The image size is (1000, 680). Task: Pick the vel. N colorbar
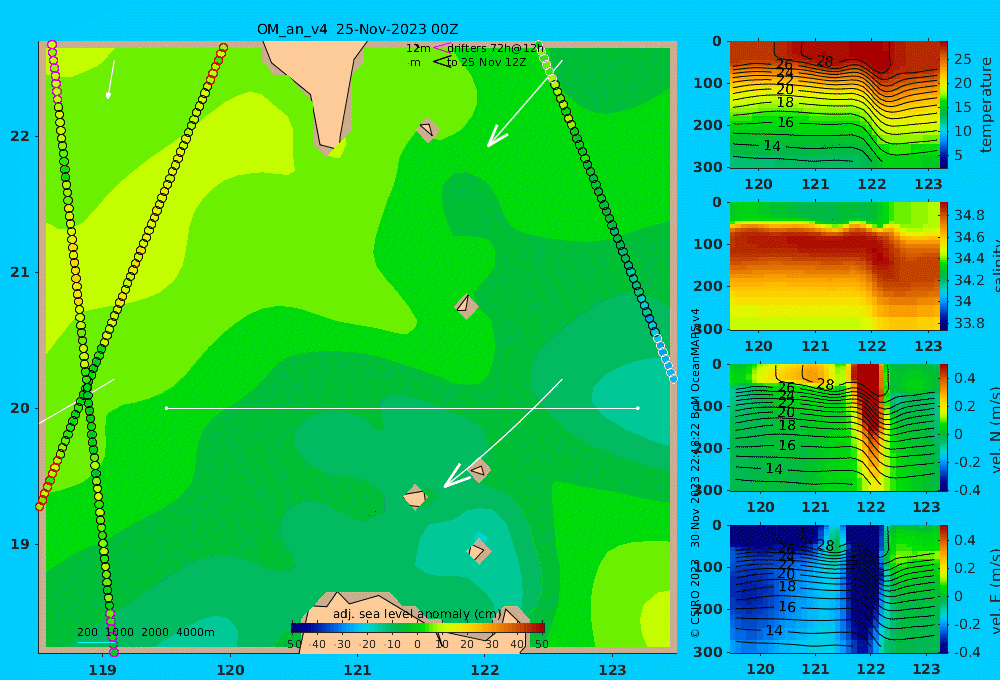pos(944,427)
